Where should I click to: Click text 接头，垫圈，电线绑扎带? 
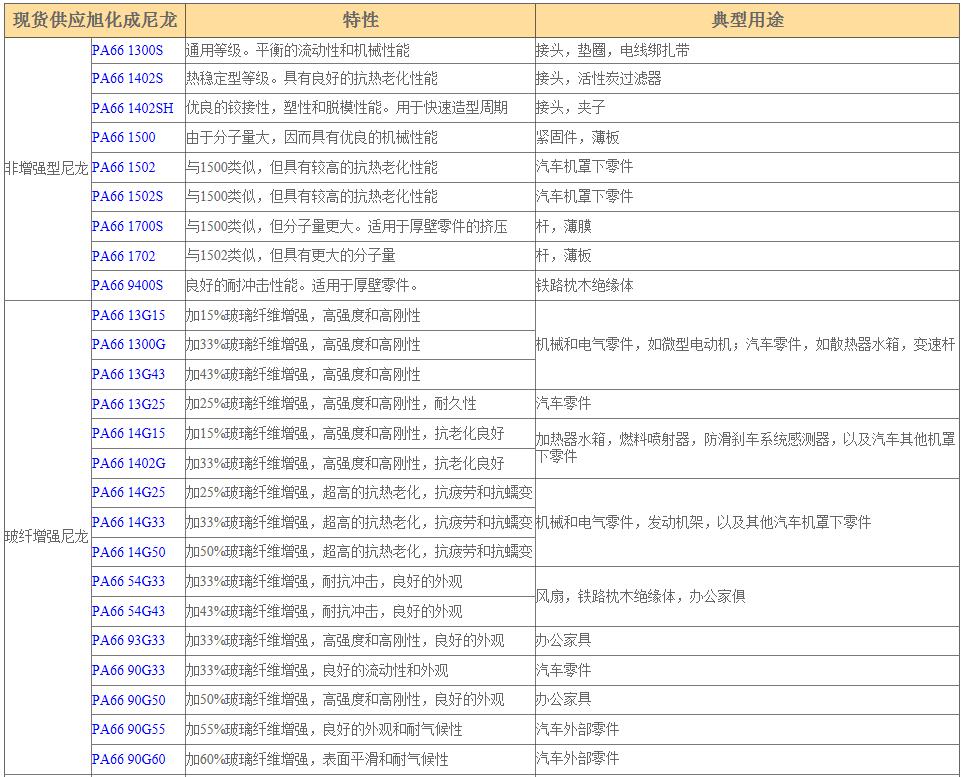[x=612, y=50]
